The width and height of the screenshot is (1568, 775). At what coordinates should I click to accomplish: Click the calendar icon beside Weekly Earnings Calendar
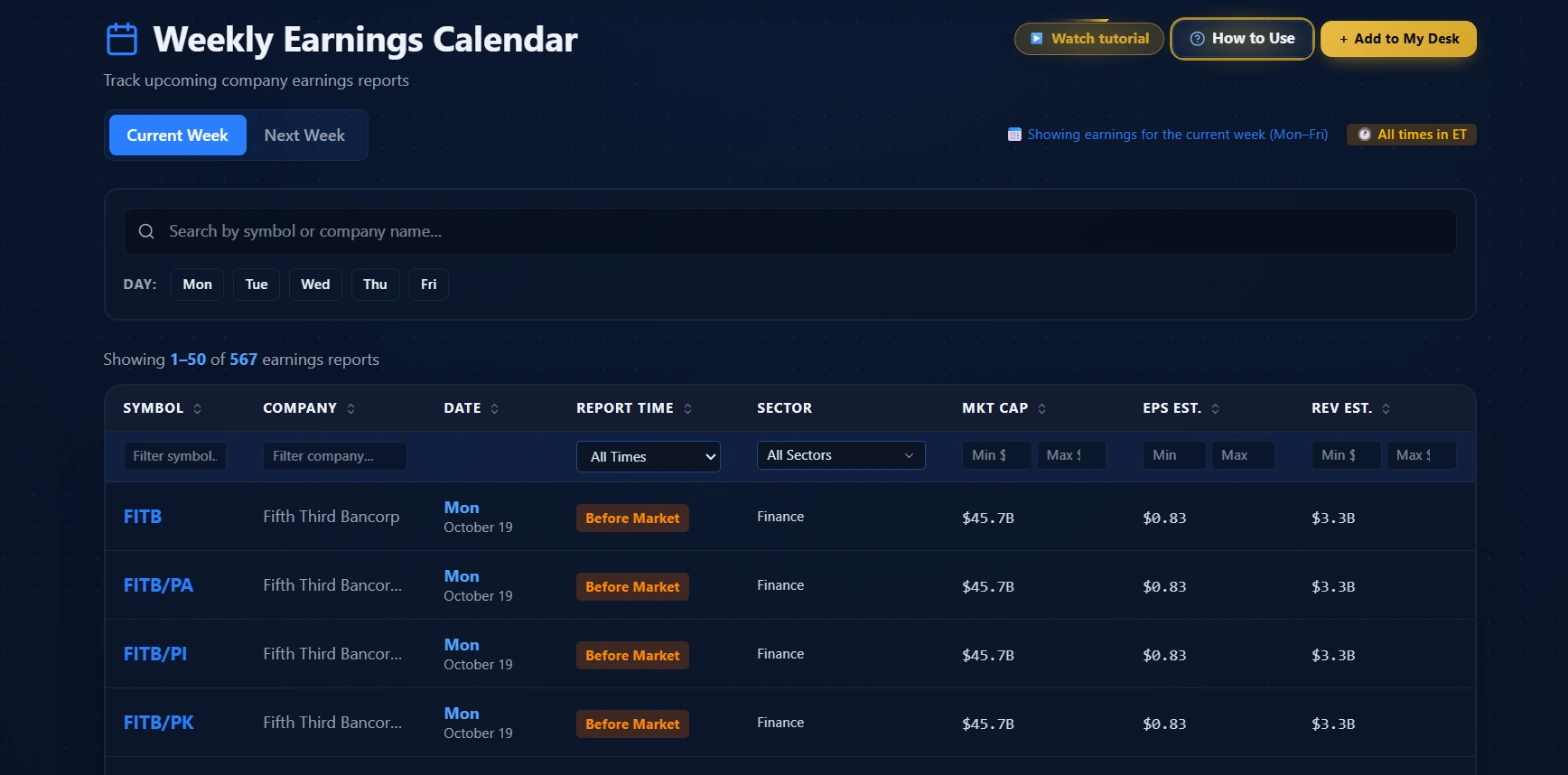[121, 39]
